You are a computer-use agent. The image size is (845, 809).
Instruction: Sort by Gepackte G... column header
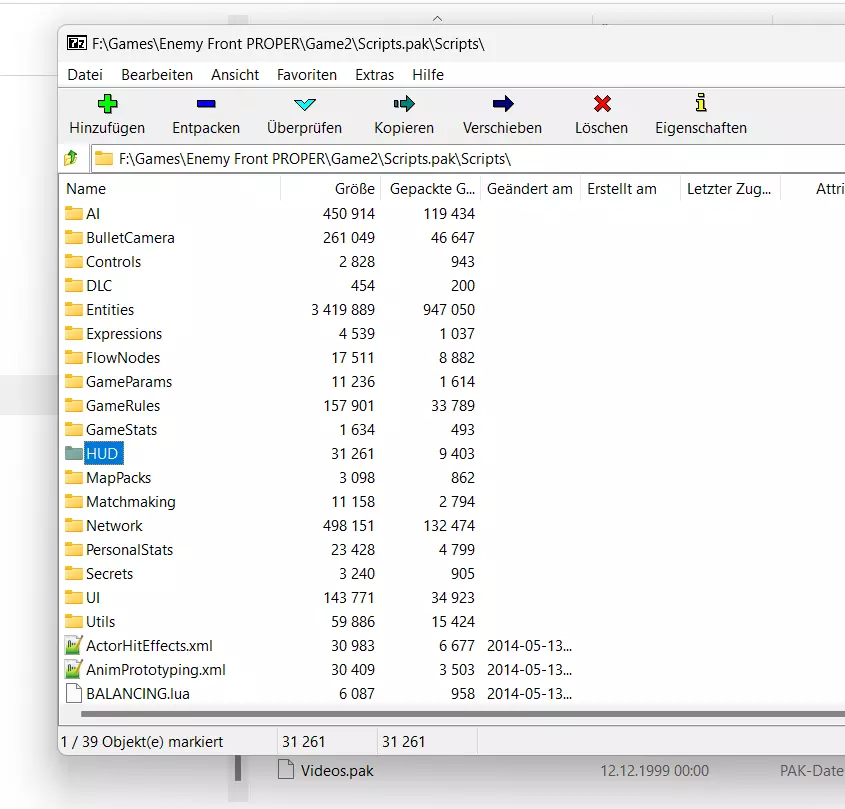coord(431,189)
